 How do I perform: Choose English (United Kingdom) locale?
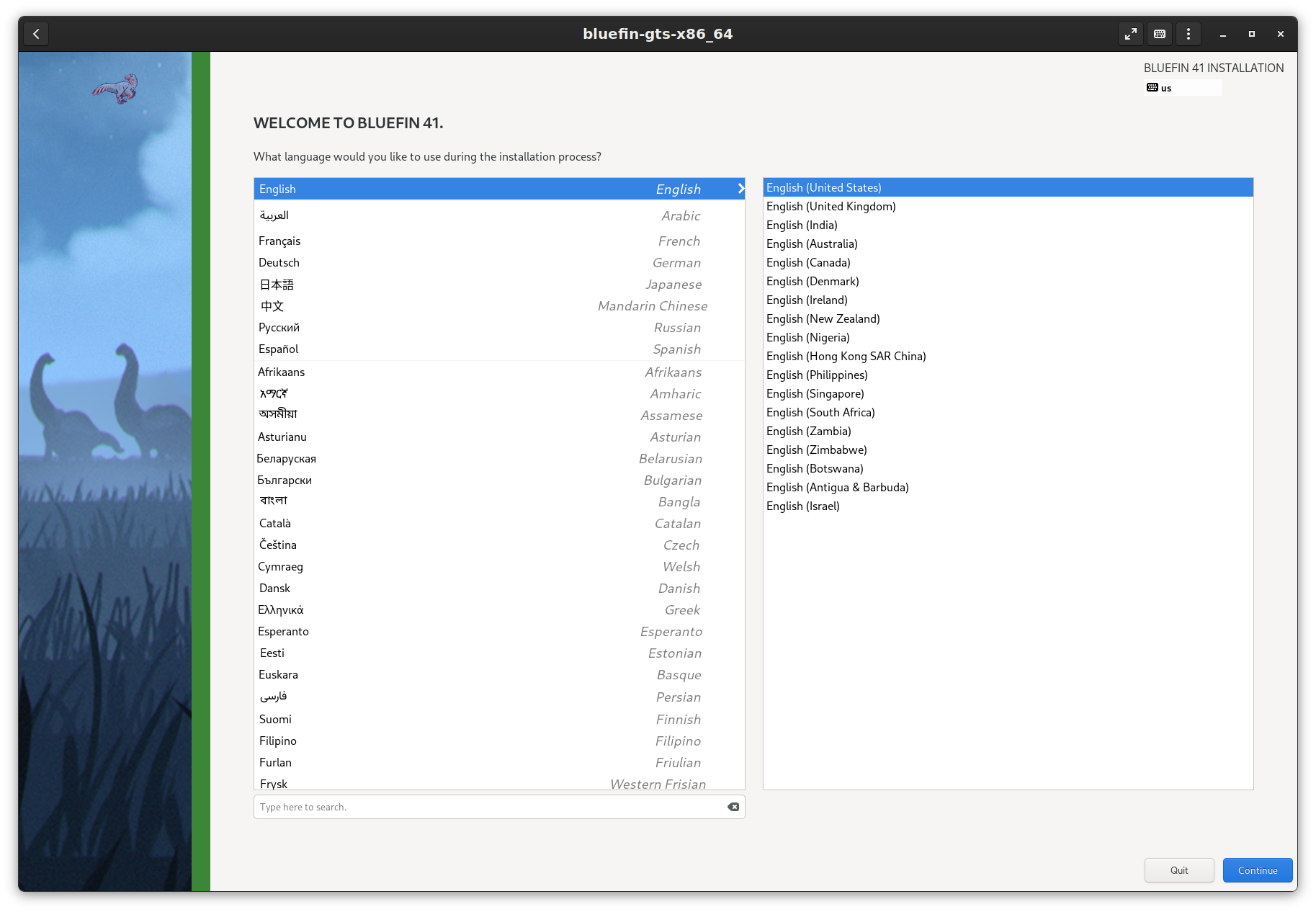click(x=1008, y=206)
